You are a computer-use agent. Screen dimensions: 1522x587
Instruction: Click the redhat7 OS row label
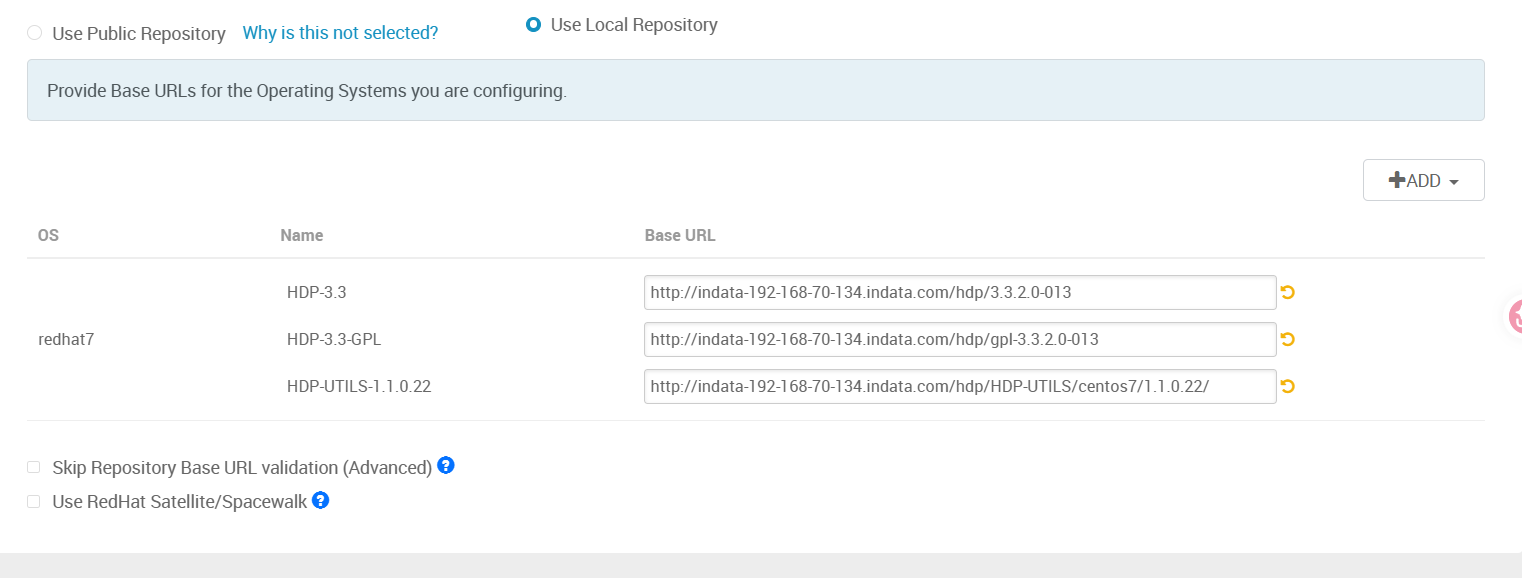[66, 340]
